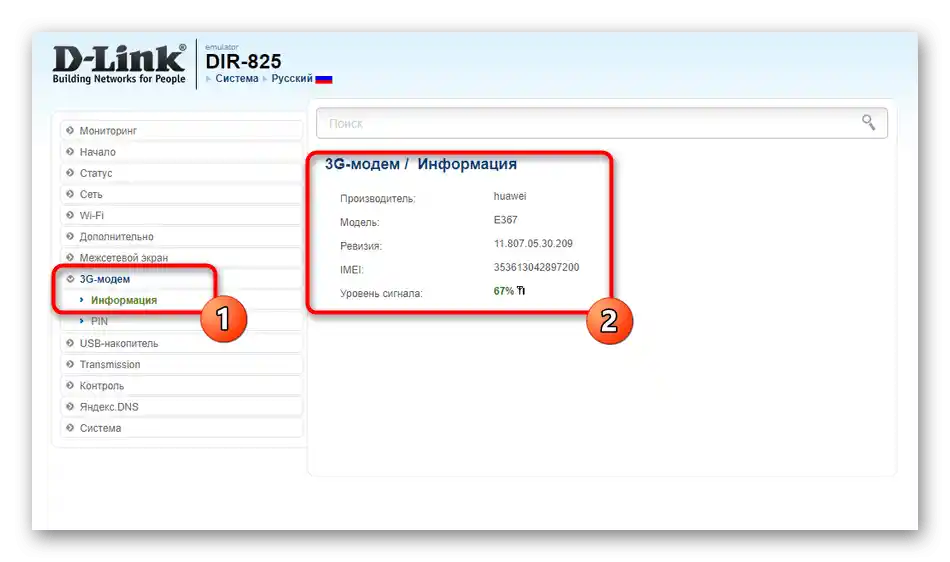The image size is (950, 562).
Task: Click the arrow icon beside Яндекс.DNS
Action: [x=70, y=406]
